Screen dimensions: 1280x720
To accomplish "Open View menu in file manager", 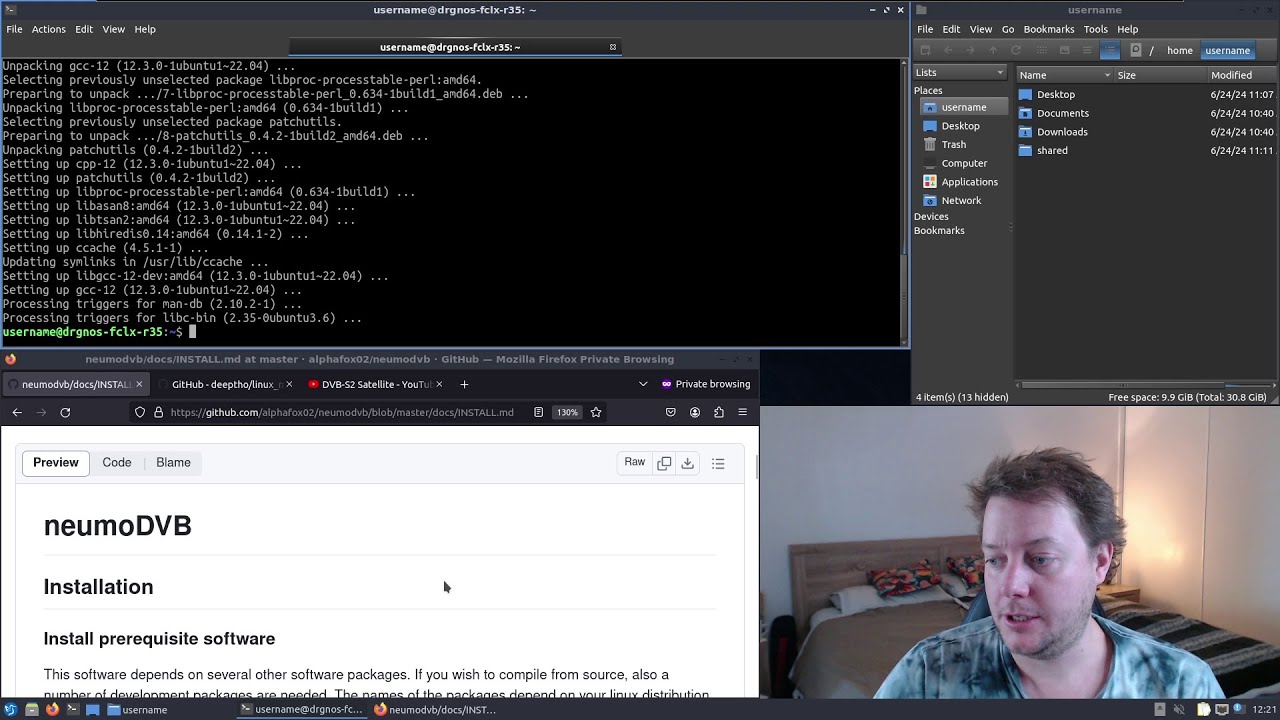I will (x=981, y=29).
